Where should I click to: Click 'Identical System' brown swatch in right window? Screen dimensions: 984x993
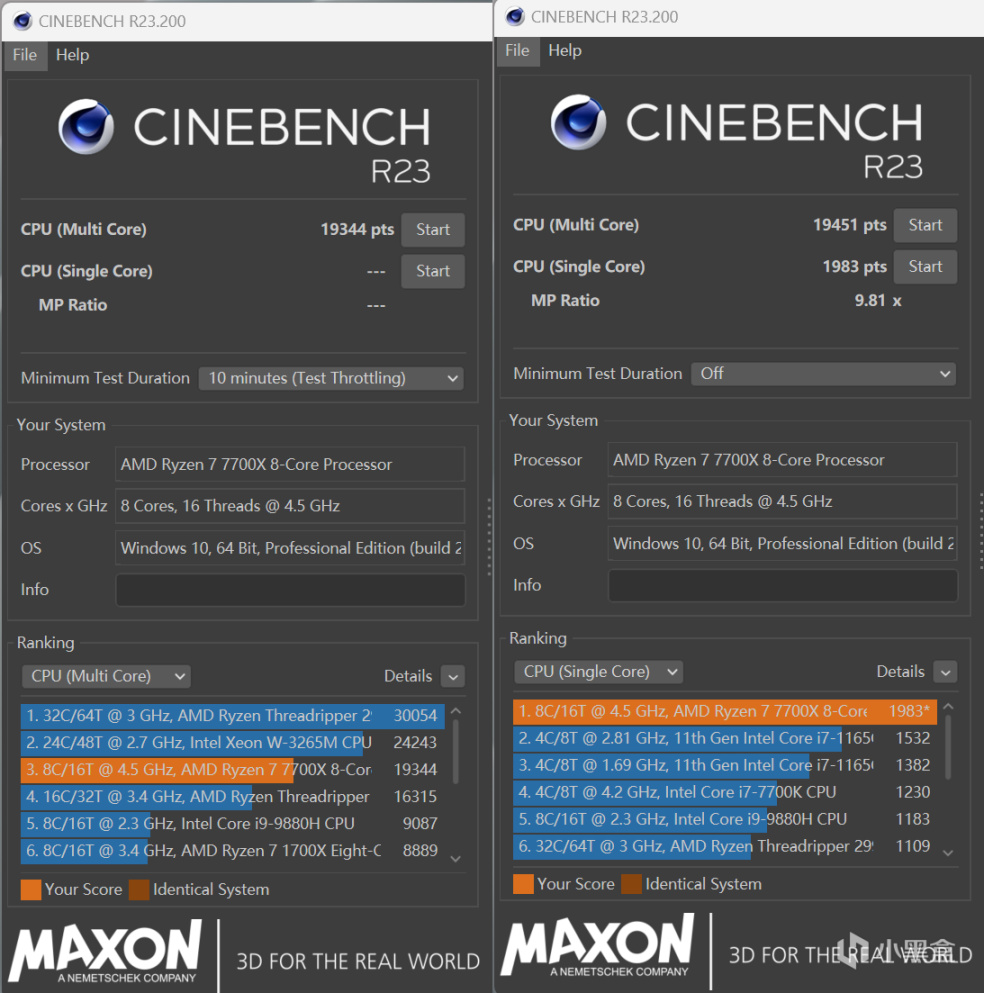coord(631,884)
